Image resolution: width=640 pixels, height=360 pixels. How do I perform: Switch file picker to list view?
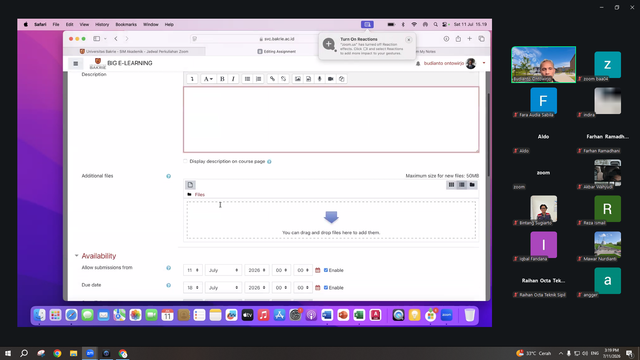click(x=462, y=185)
